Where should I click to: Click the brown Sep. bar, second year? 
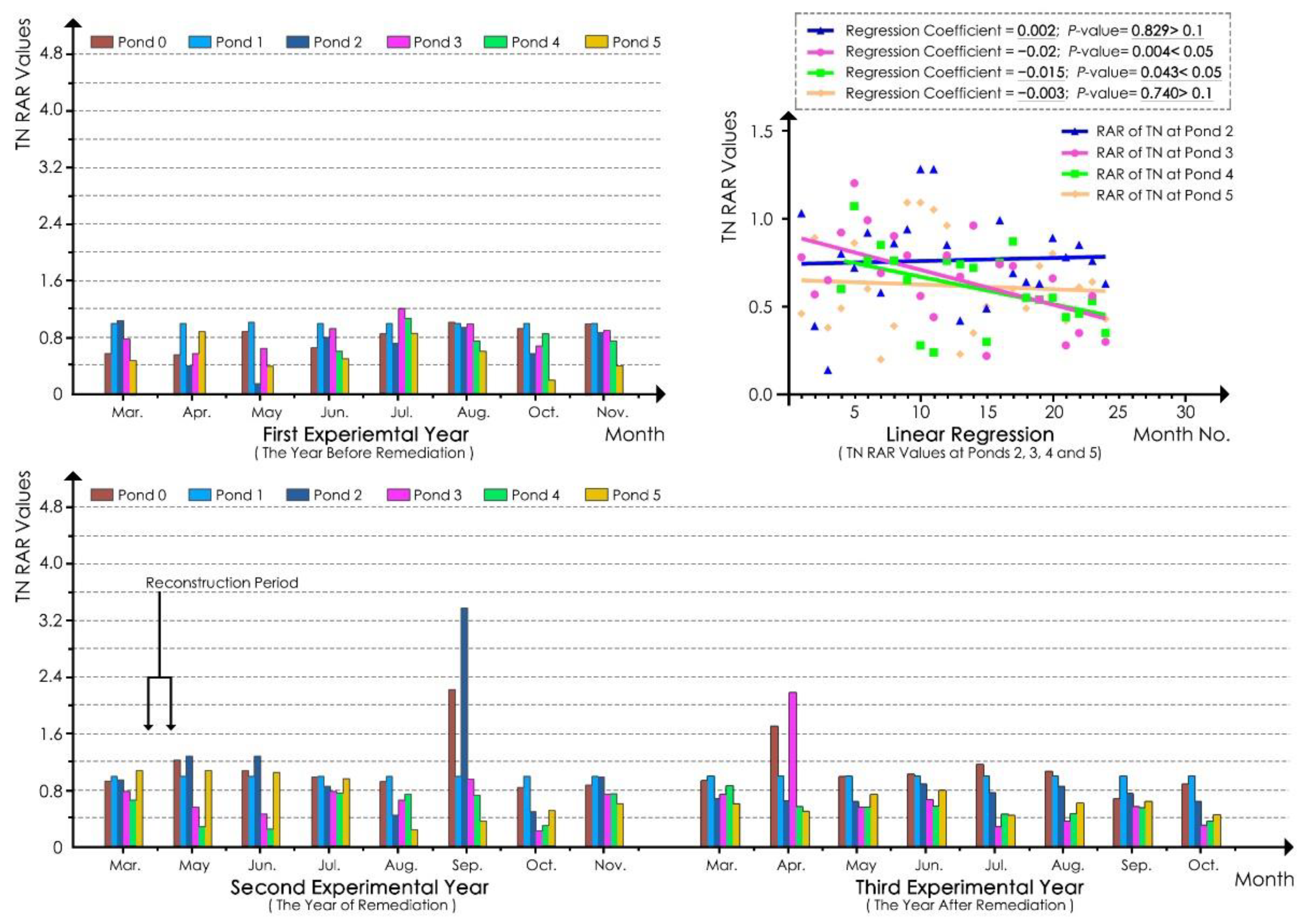(452, 768)
